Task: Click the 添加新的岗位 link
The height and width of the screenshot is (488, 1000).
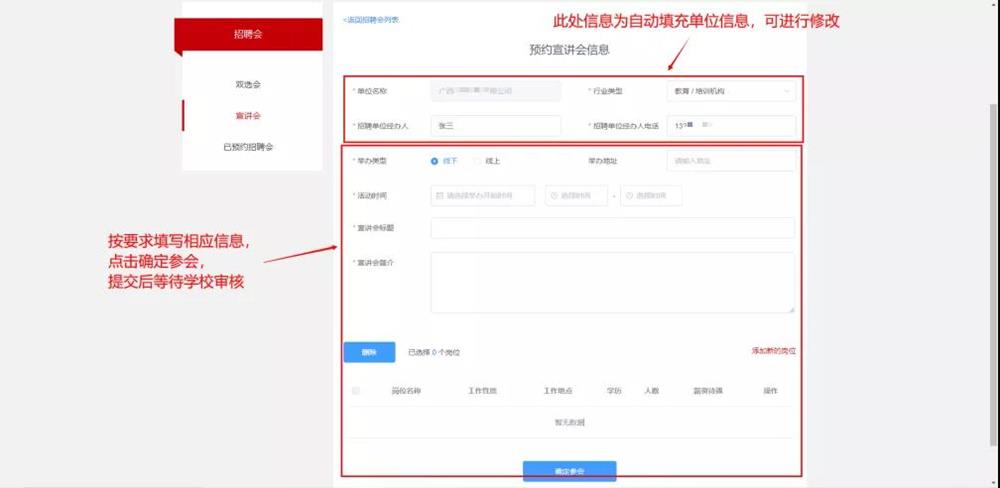Action: (773, 351)
